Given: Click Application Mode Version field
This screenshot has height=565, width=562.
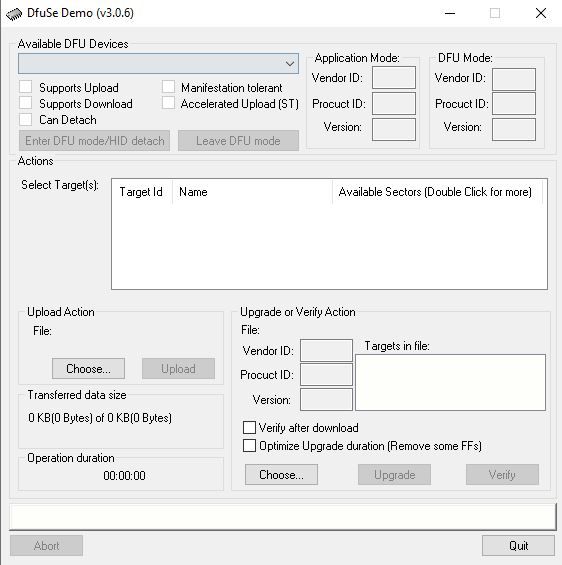Looking at the screenshot, I should point(394,129).
